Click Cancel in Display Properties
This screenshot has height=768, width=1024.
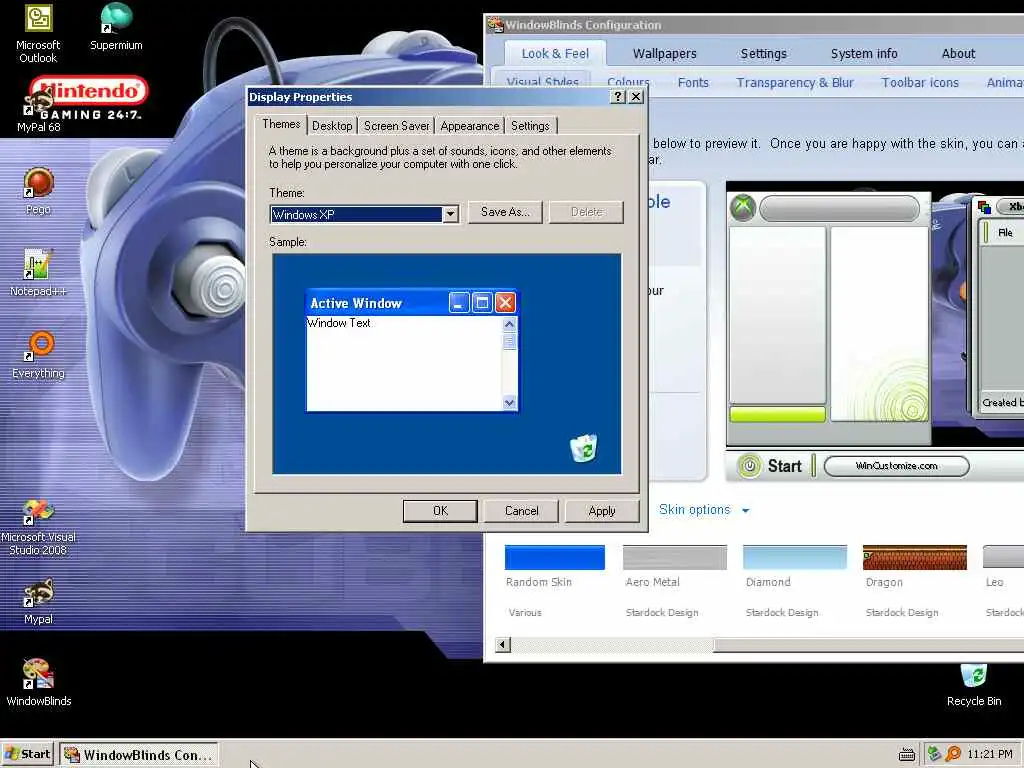521,511
